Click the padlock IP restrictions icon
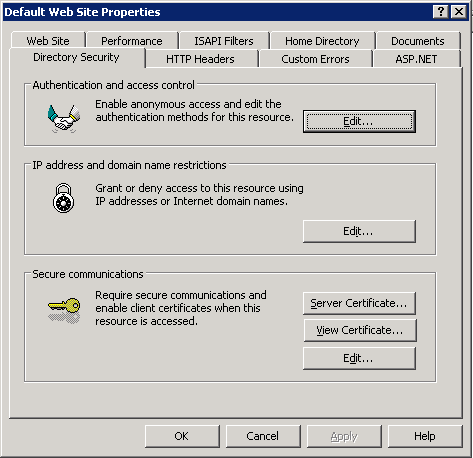 click(63, 198)
